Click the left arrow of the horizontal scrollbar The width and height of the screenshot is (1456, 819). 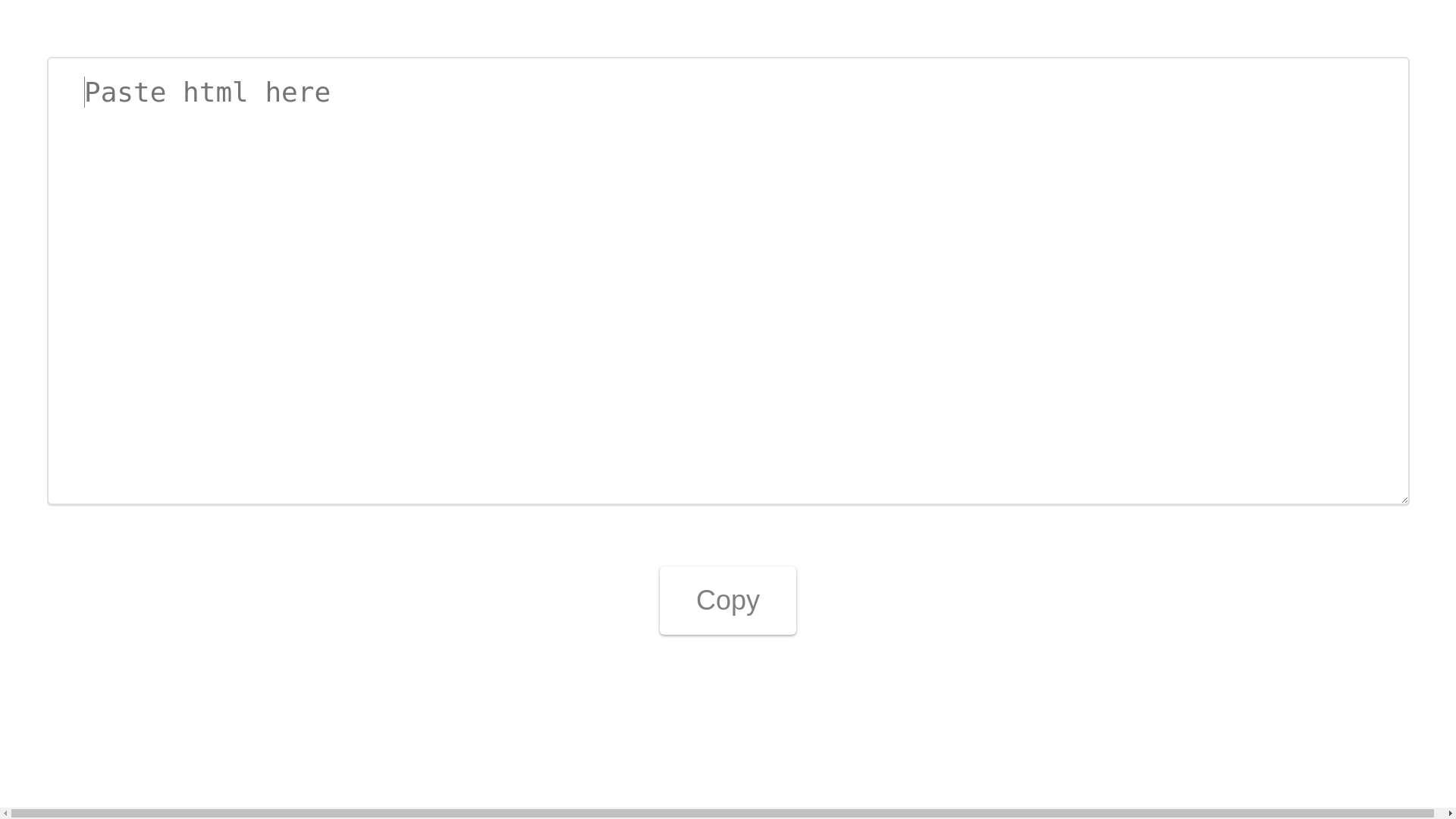tap(6, 813)
